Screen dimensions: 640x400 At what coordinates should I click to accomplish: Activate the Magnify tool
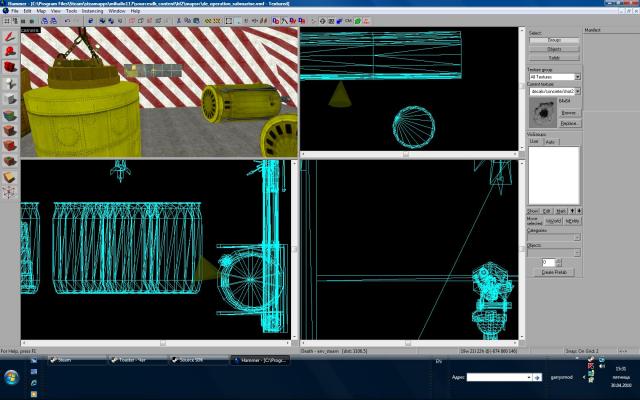(x=9, y=52)
